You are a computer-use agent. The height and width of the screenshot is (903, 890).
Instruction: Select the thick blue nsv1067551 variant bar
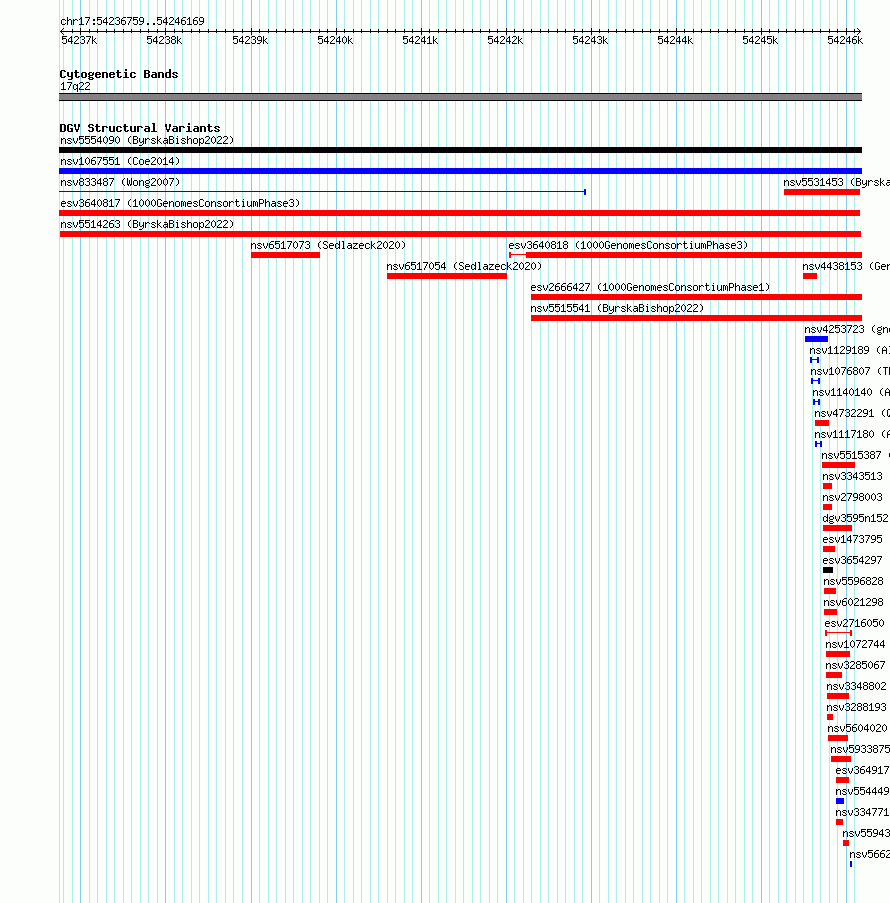pos(460,171)
